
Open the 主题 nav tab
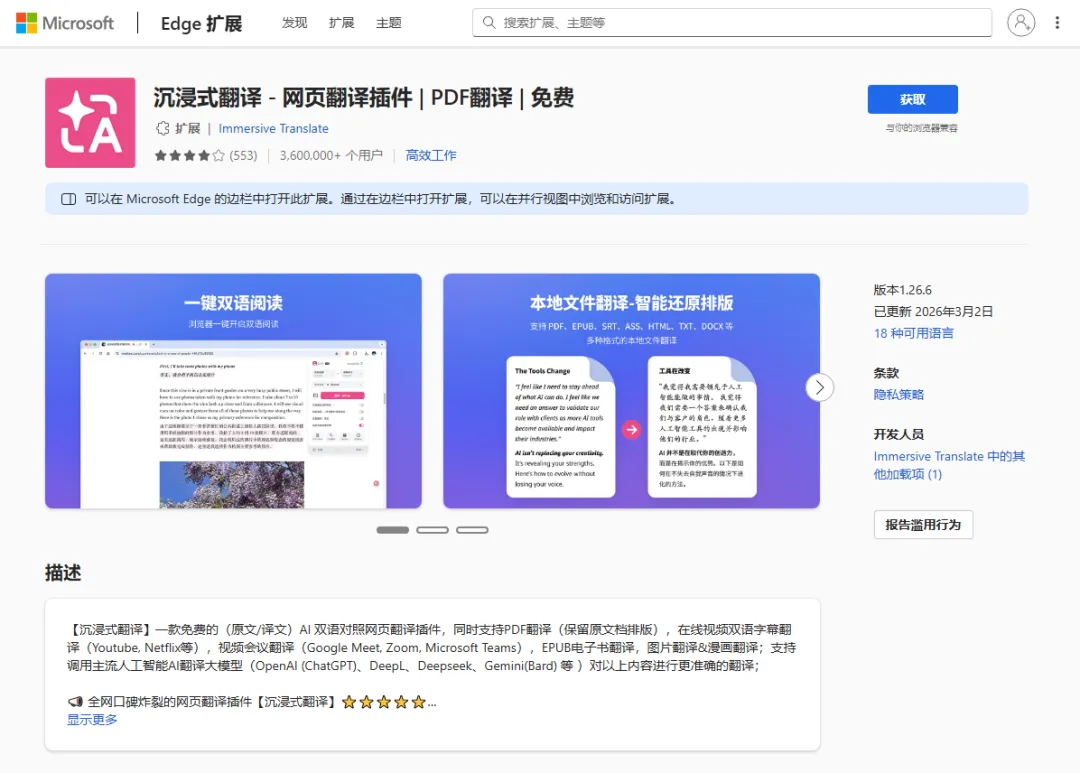point(388,23)
